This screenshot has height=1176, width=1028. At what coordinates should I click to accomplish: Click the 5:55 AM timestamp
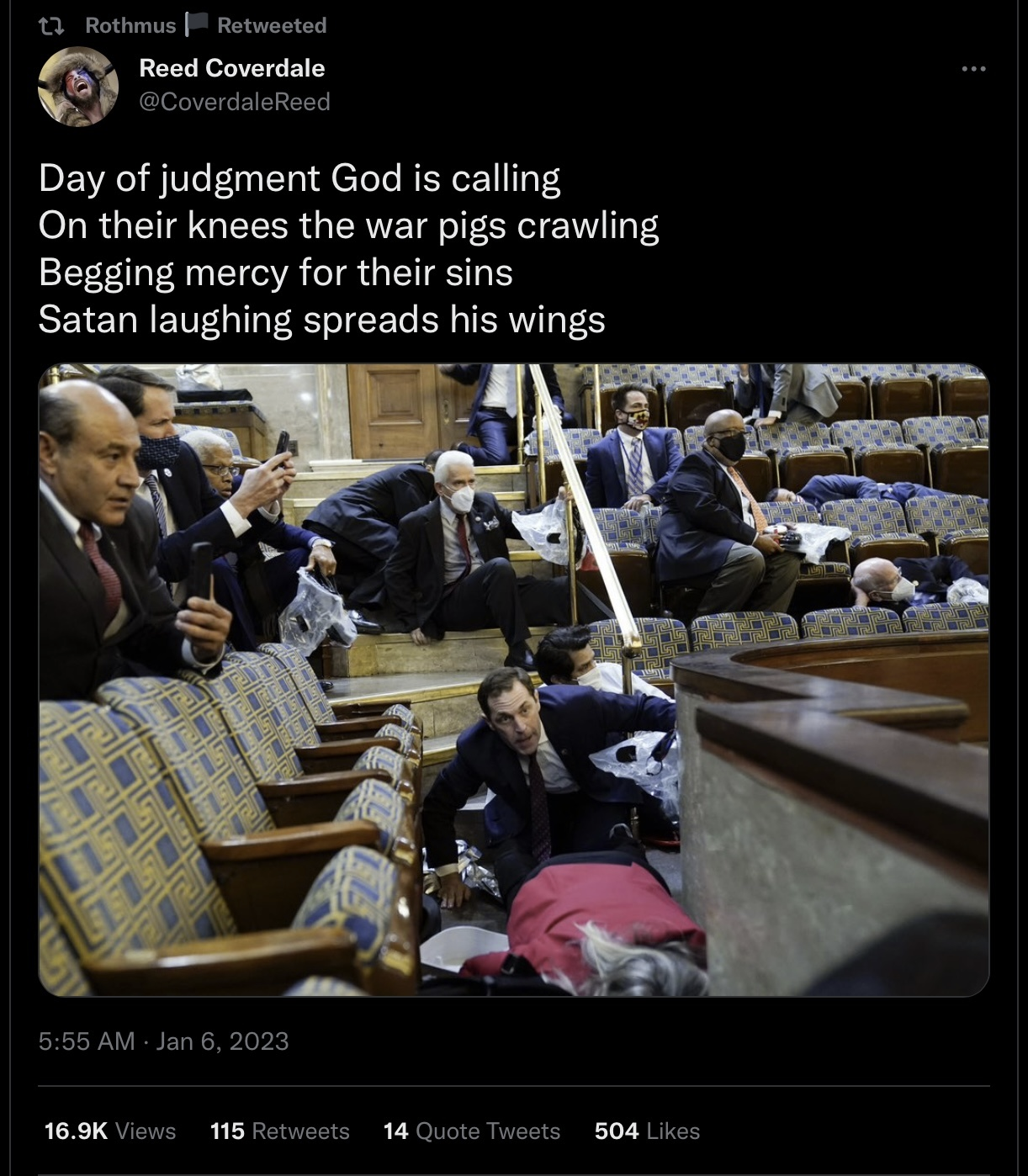tap(87, 1041)
